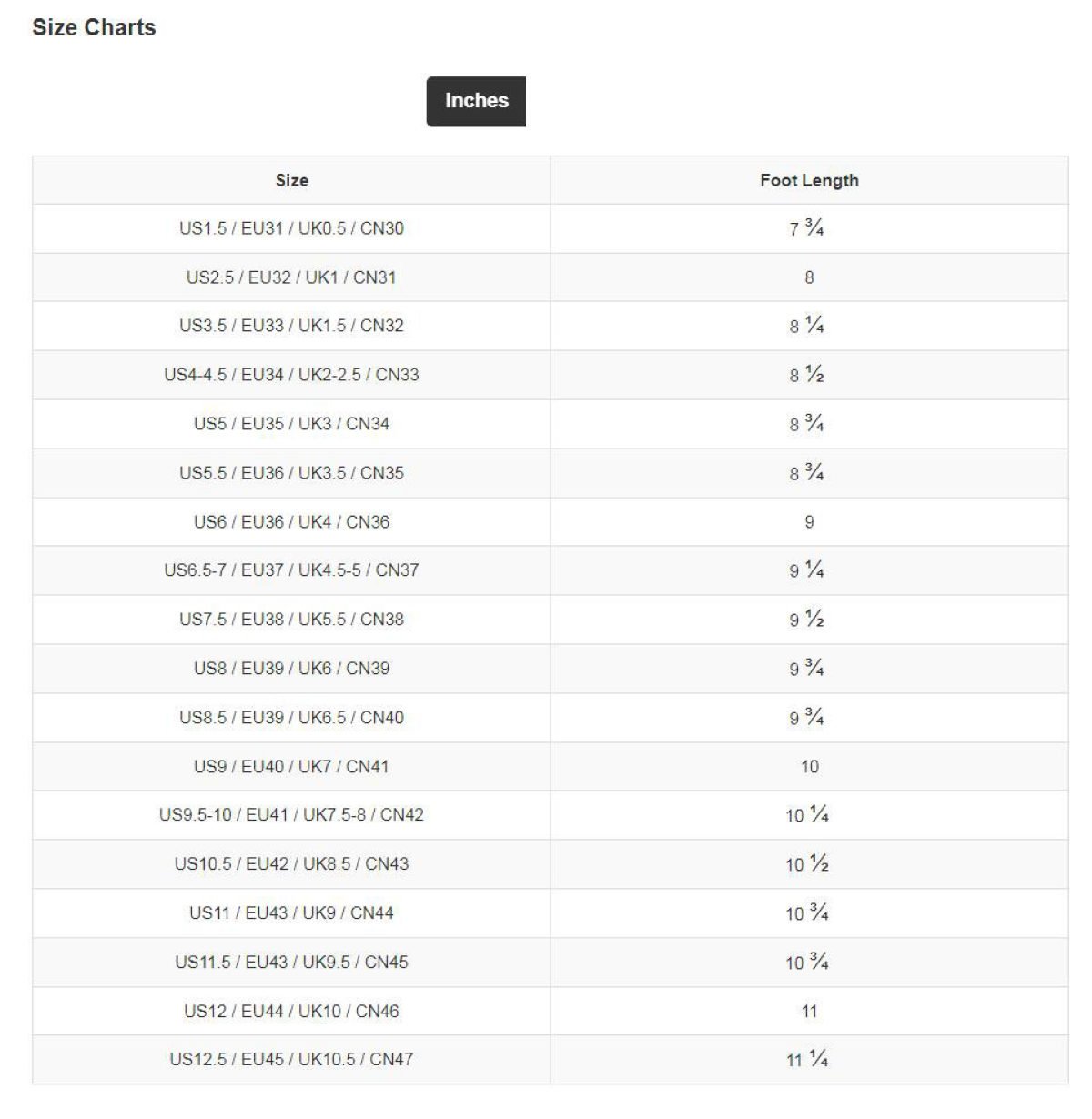Viewport: 1092px width, 1119px height.
Task: Click the US6 / EU36 / UK4 size cell
Action: pyautogui.click(x=291, y=522)
